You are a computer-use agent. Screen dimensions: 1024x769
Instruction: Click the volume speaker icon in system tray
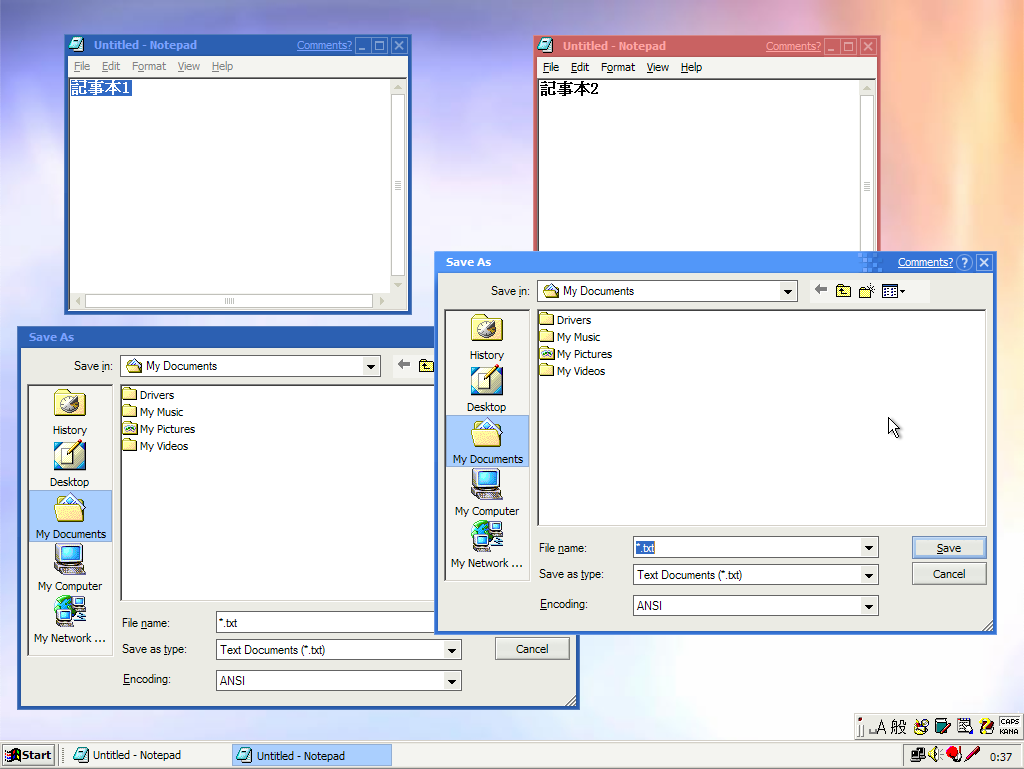point(934,754)
